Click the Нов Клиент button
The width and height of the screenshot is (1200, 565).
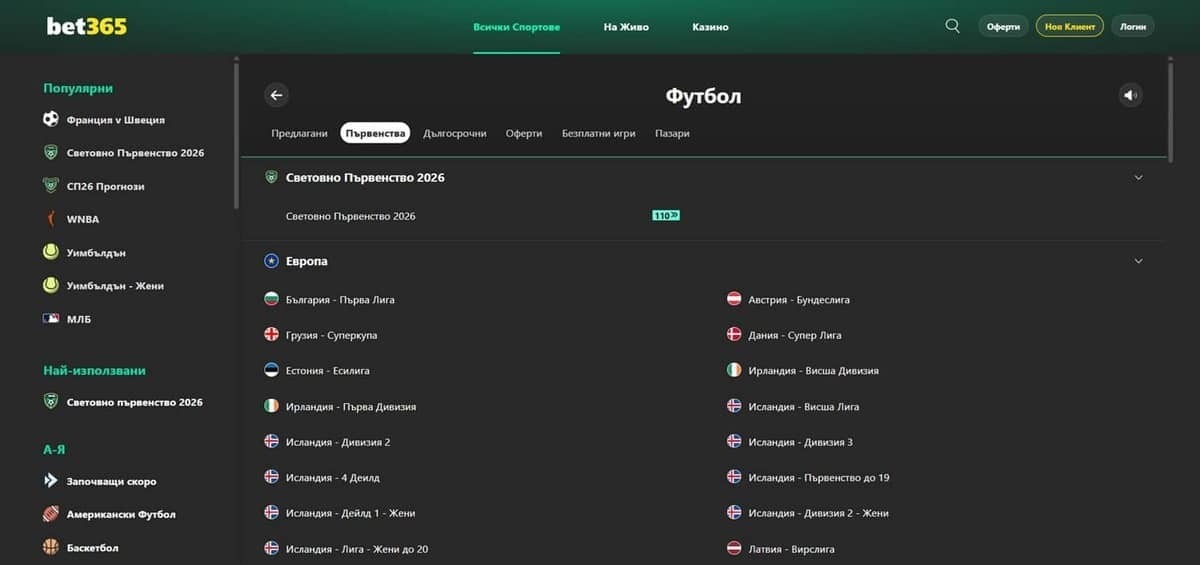click(1070, 26)
